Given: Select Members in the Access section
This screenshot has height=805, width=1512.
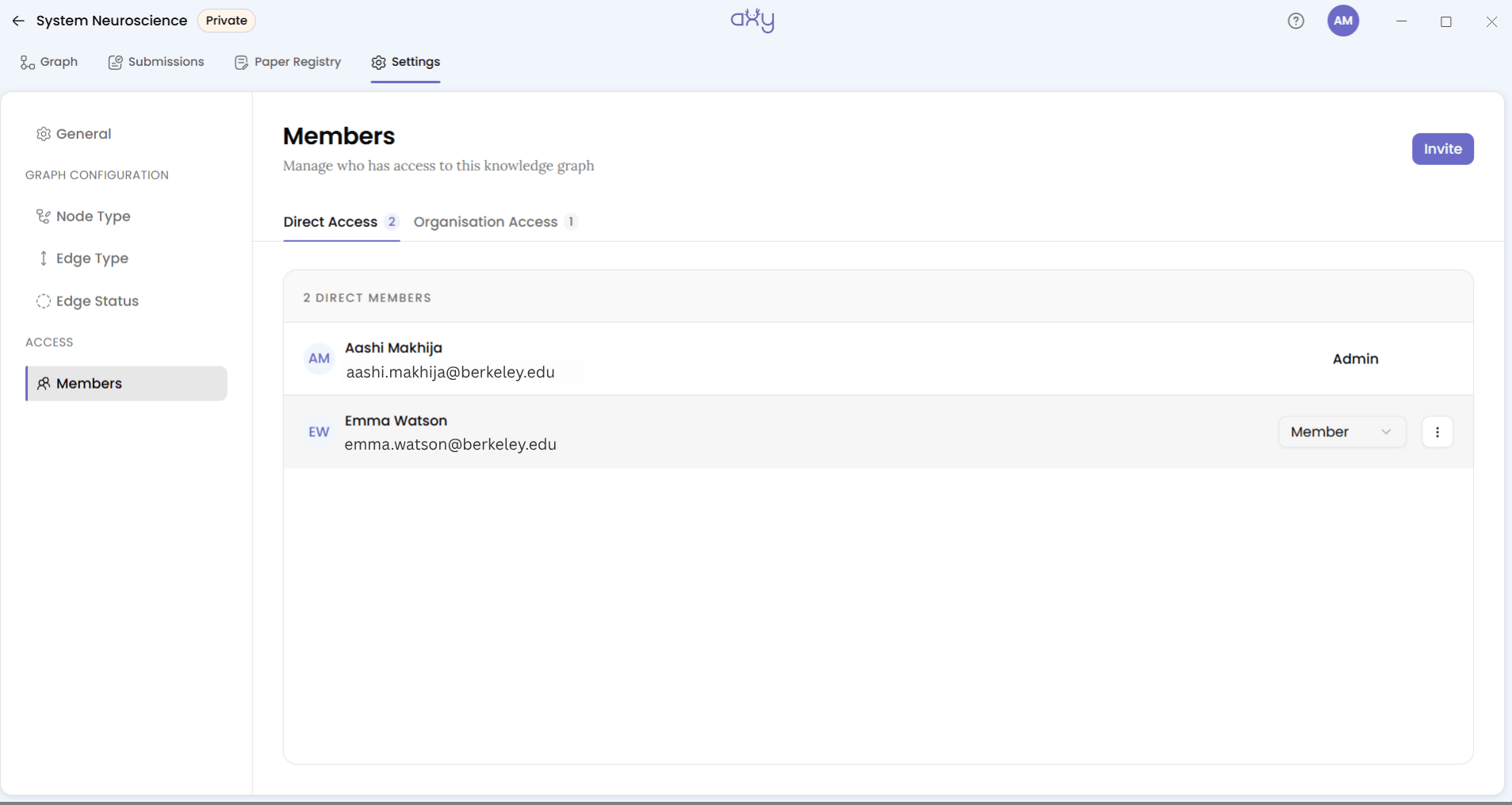Looking at the screenshot, I should [126, 384].
